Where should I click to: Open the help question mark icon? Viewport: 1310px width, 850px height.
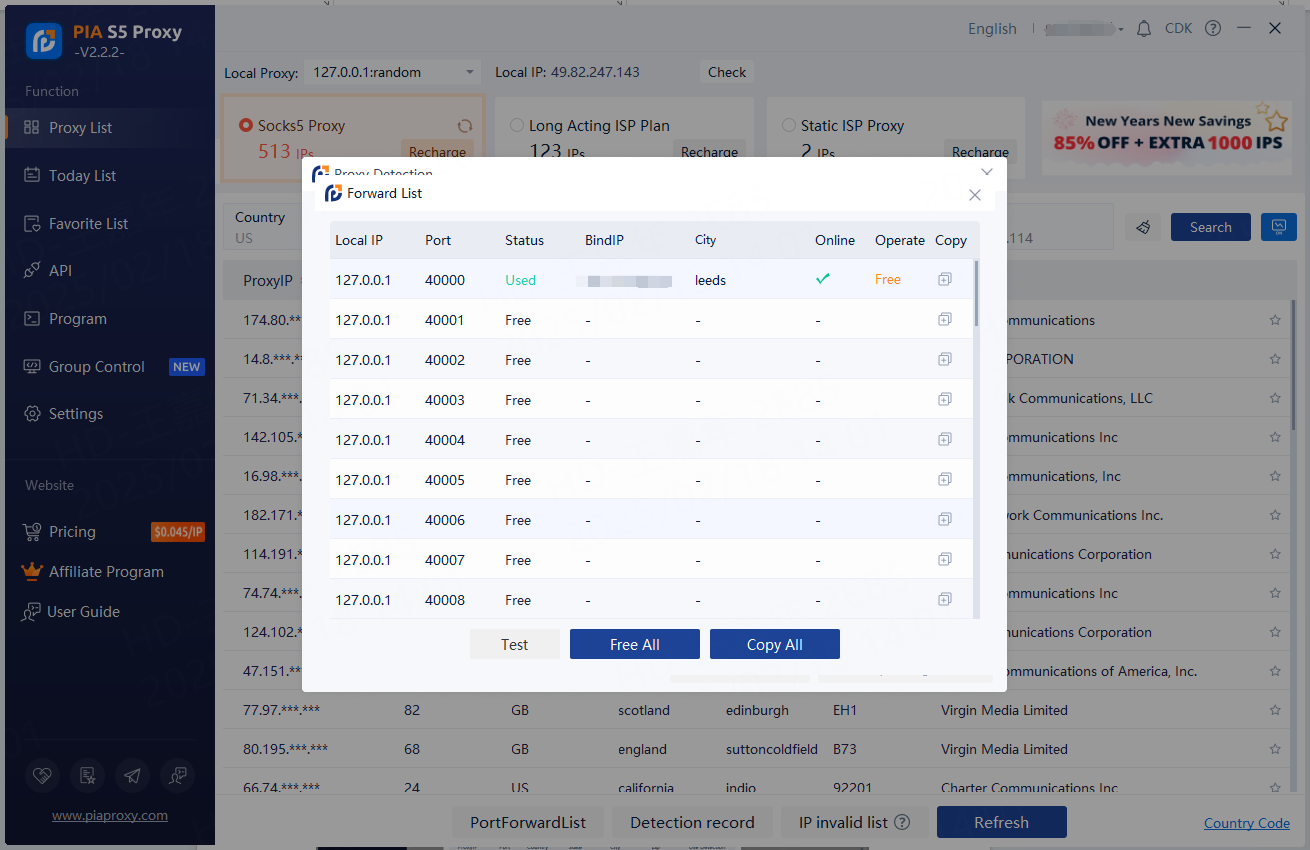pyautogui.click(x=1213, y=29)
